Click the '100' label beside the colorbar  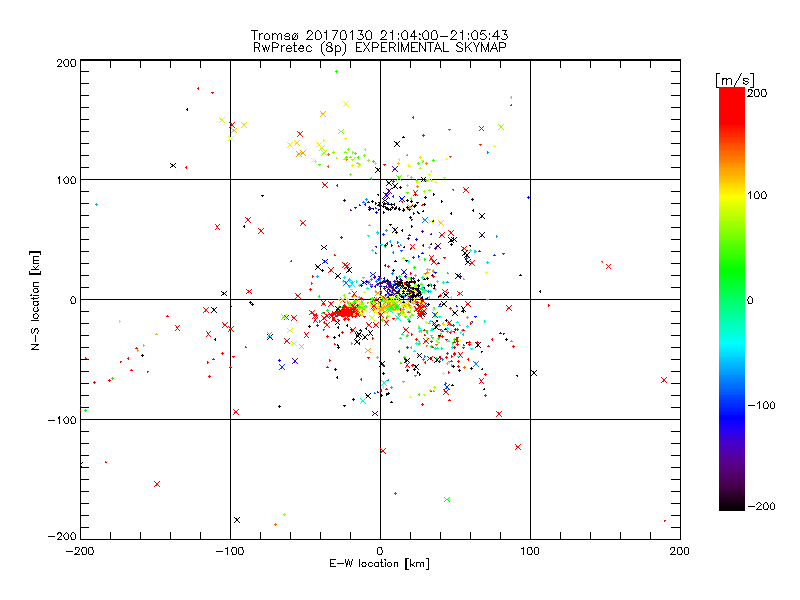pyautogui.click(x=757, y=195)
